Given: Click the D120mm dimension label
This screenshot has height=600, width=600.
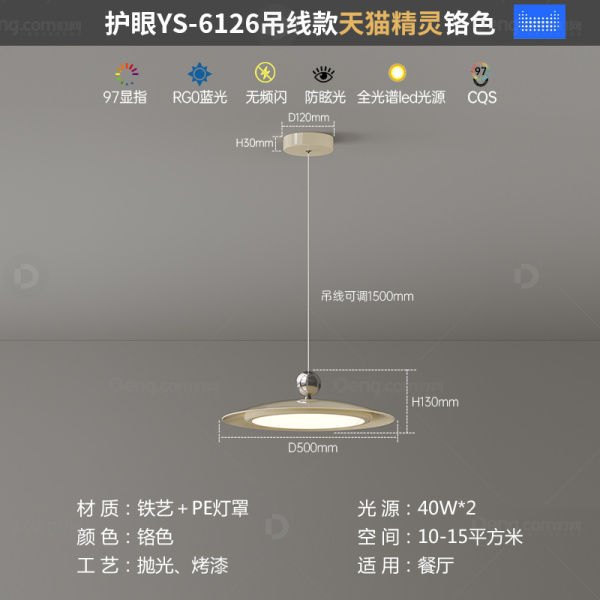Looking at the screenshot, I should point(308,117).
